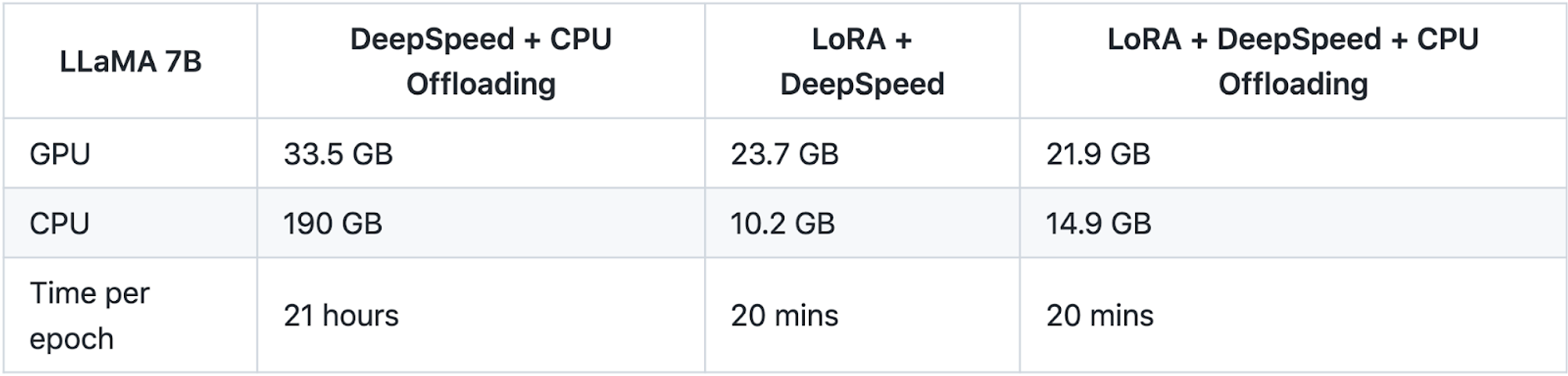The width and height of the screenshot is (1568, 376).
Task: Click the Time per epoch row label
Action: pyautogui.click(x=89, y=316)
